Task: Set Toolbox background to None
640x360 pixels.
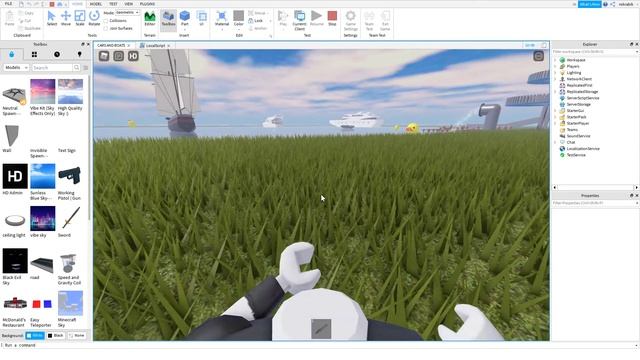Action: 76,336
